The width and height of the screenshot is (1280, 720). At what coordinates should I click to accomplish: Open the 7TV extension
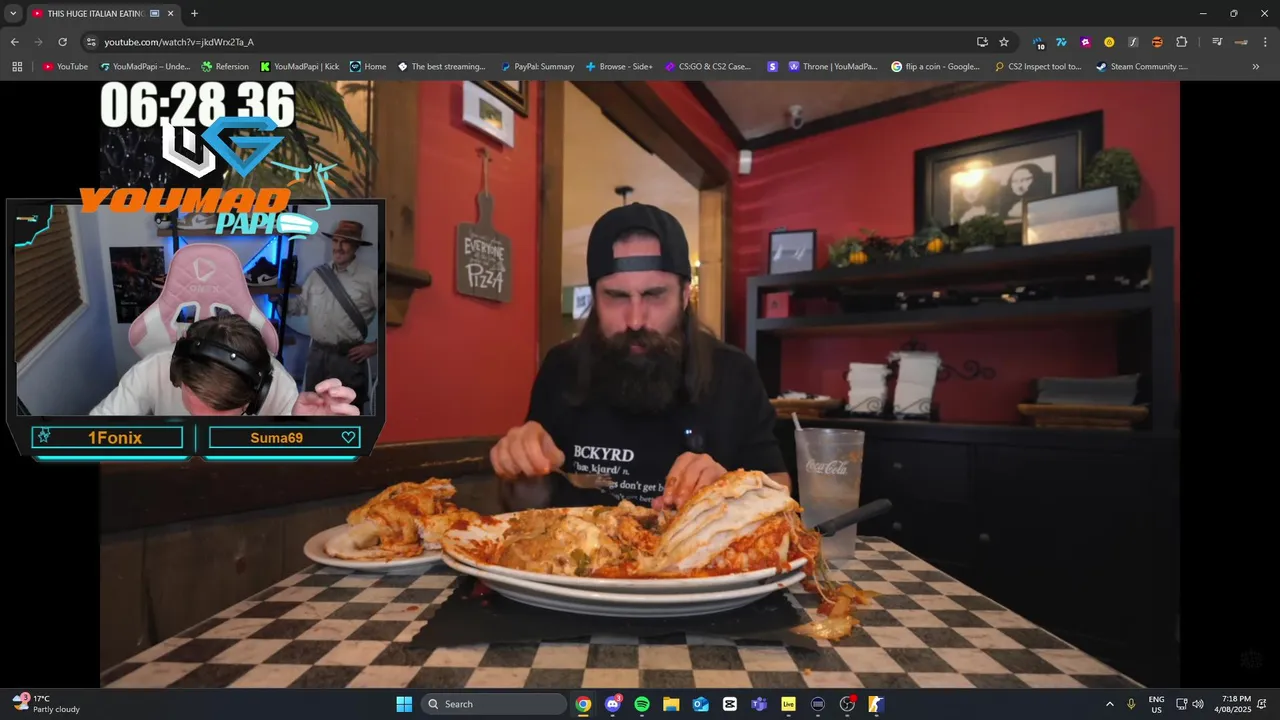point(1061,42)
